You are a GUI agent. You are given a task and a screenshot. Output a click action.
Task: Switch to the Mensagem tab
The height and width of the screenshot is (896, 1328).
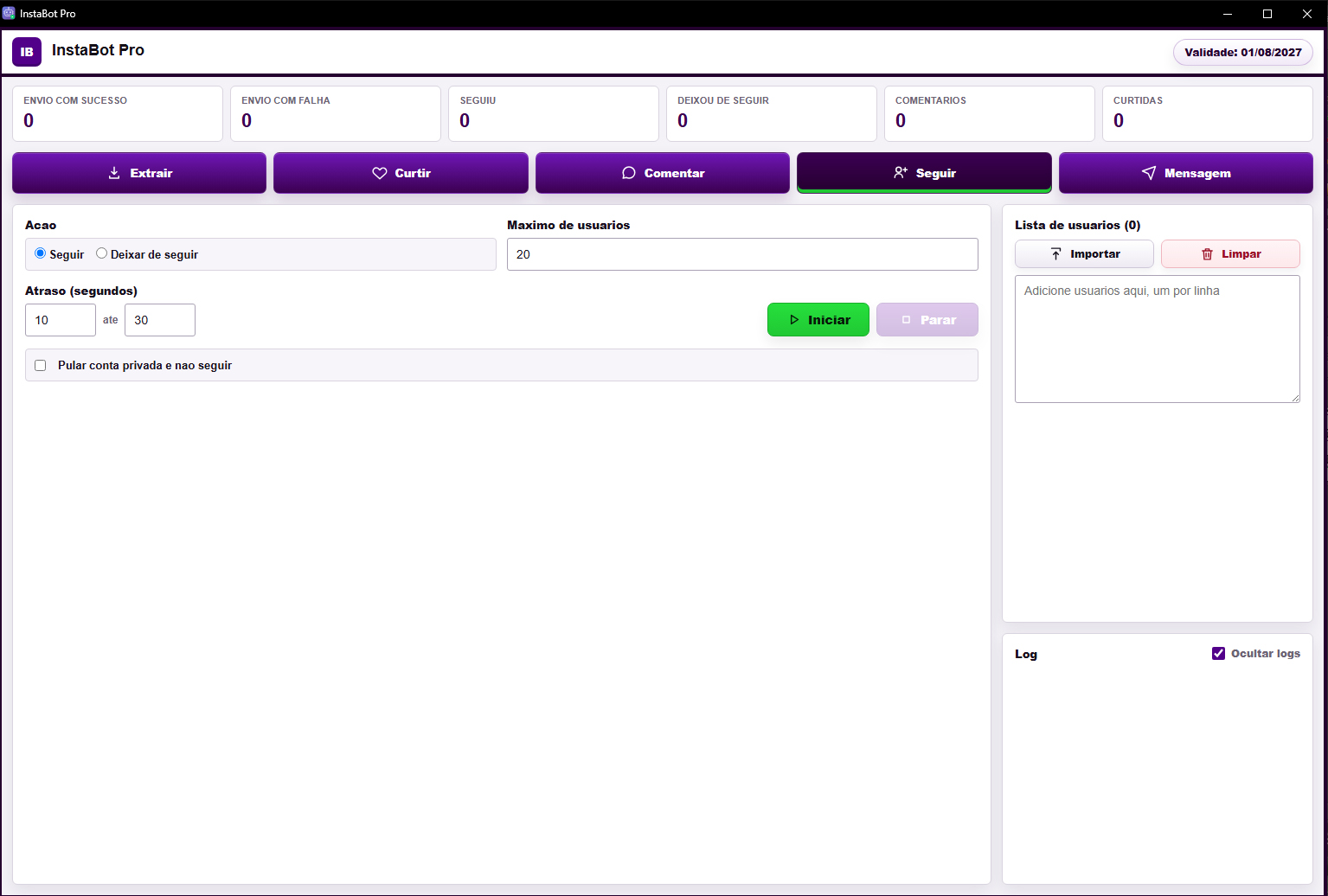1185,173
